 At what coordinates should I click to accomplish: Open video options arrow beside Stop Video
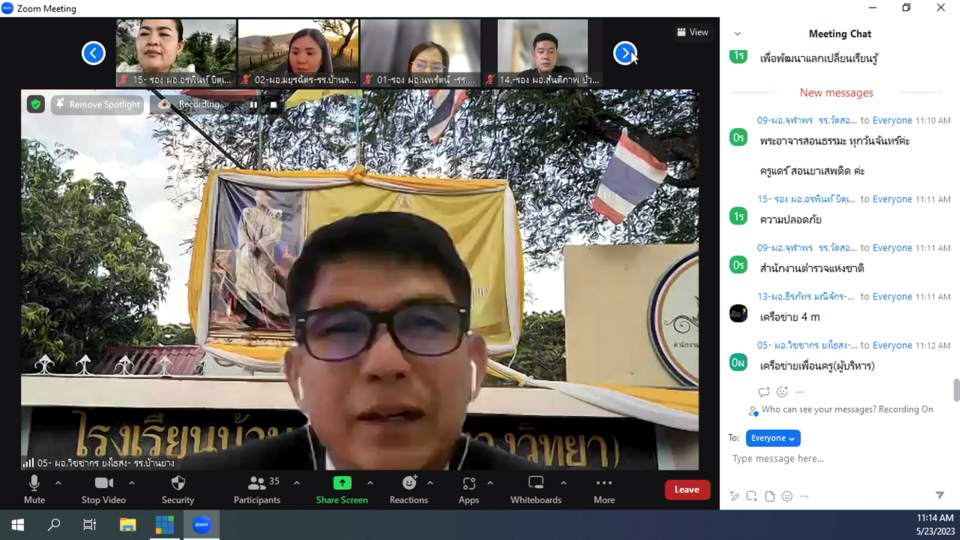[x=132, y=483]
